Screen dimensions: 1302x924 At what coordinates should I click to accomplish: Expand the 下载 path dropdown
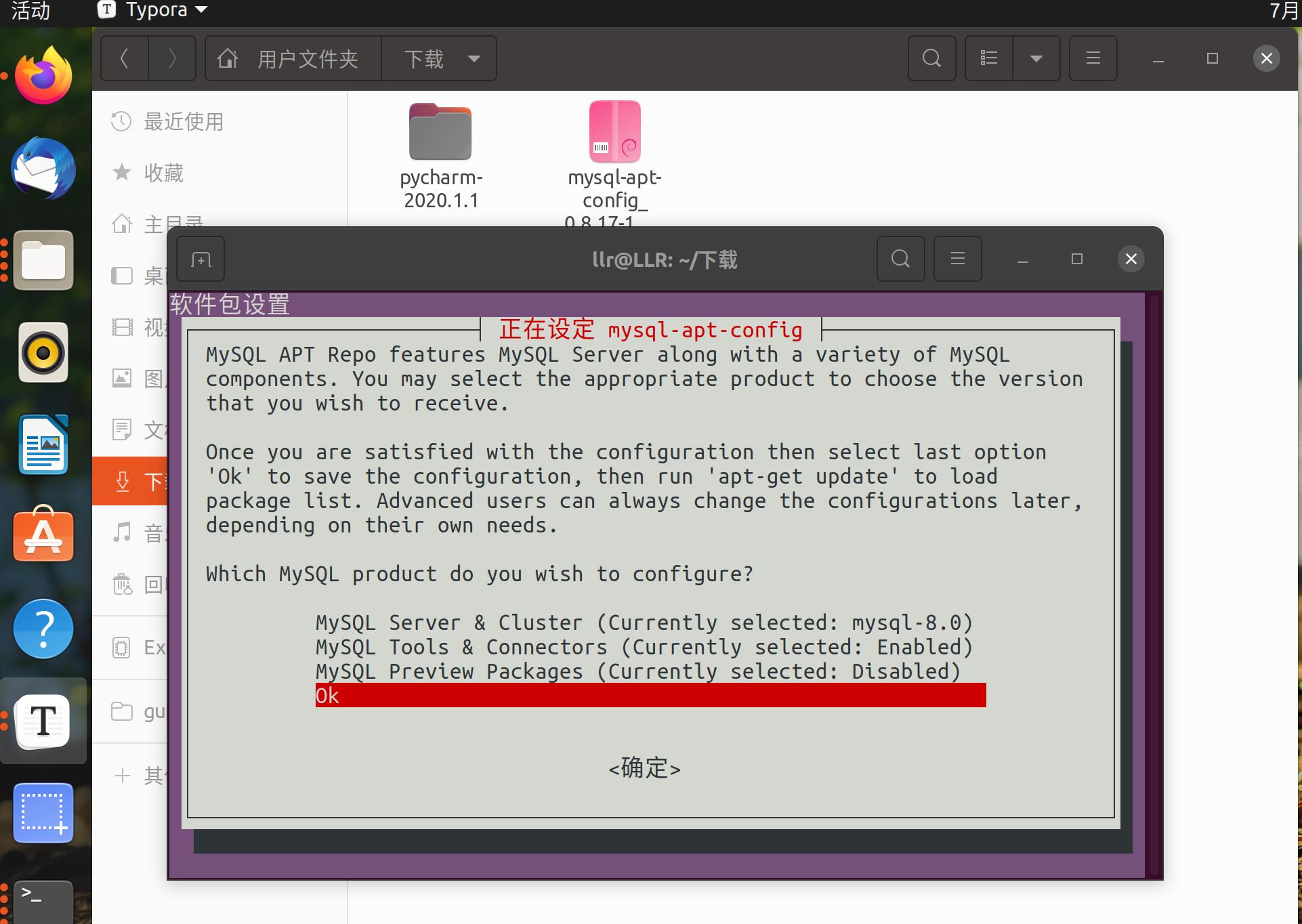[474, 59]
